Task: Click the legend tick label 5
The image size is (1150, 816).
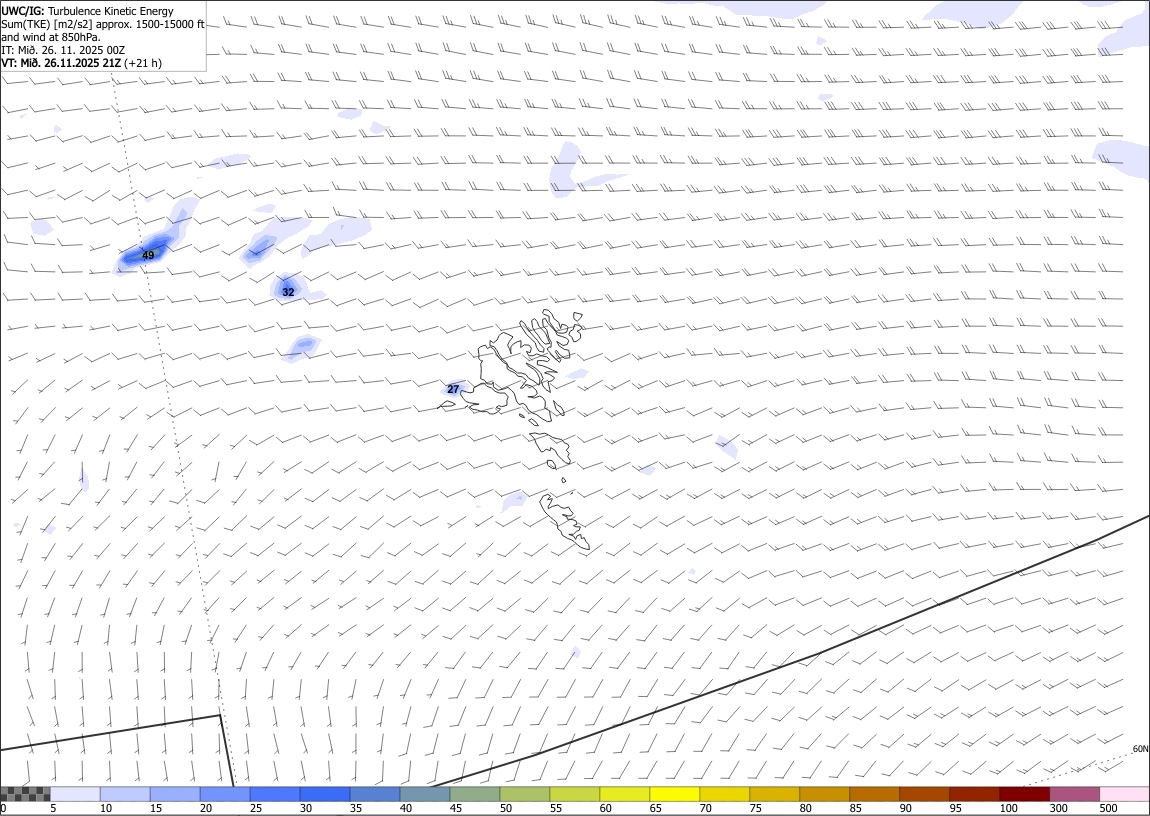Action: pos(53,808)
